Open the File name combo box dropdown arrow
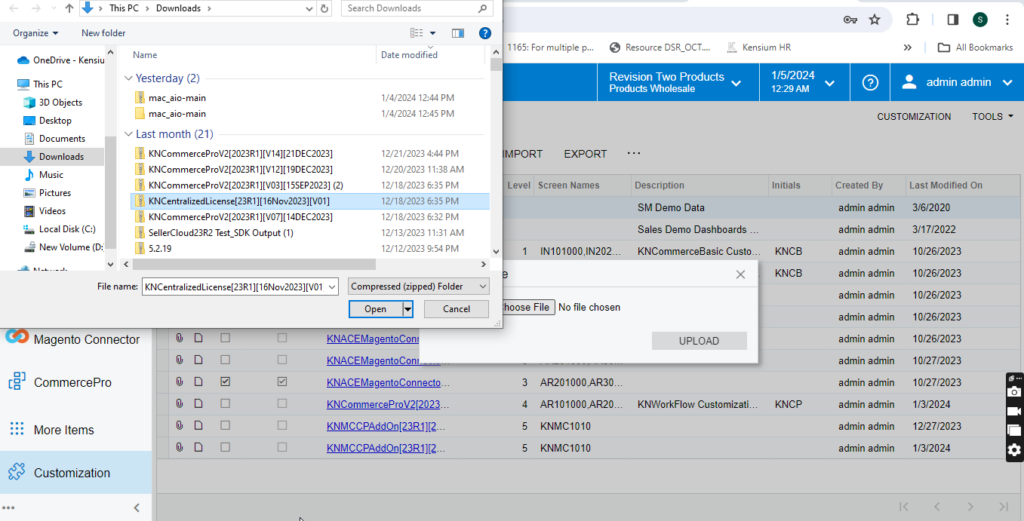 coord(332,287)
